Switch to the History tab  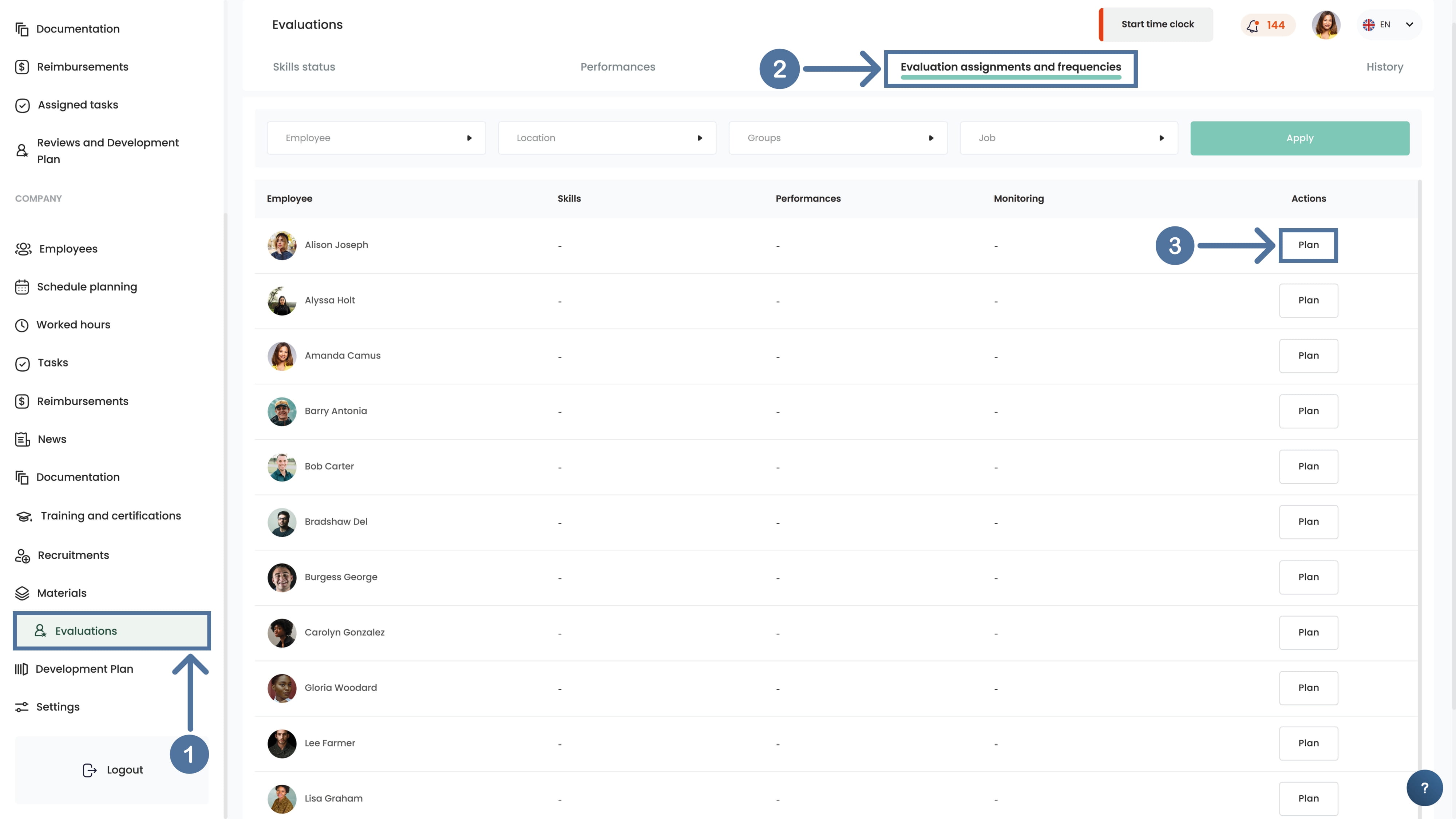point(1384,67)
